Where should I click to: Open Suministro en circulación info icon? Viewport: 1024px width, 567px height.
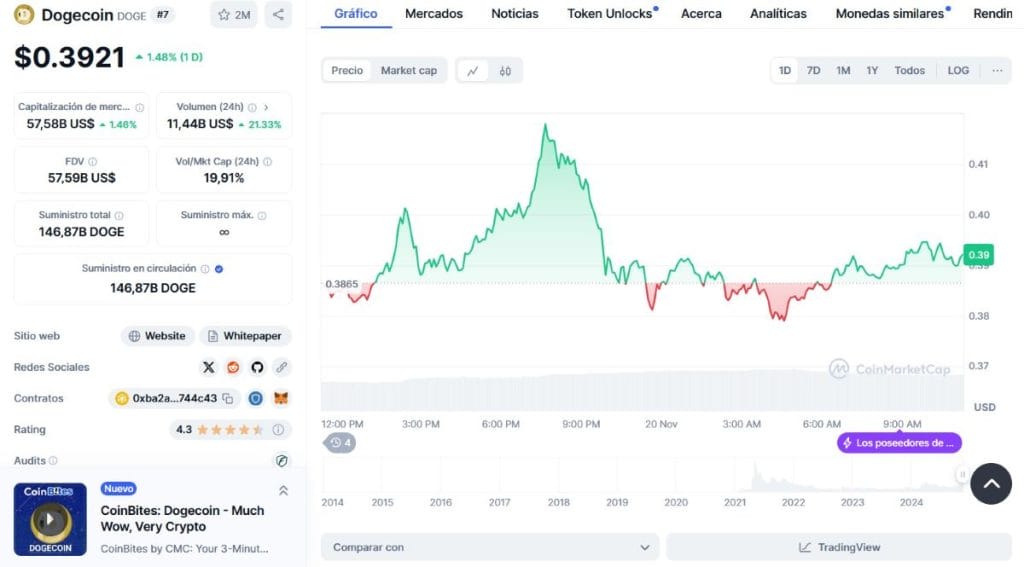pos(205,268)
